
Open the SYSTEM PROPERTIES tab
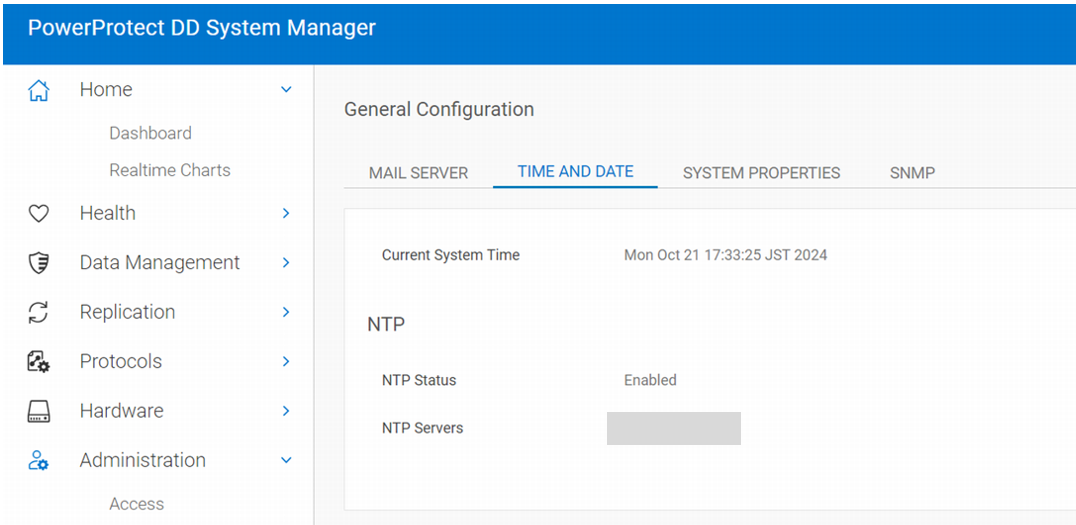coord(761,173)
